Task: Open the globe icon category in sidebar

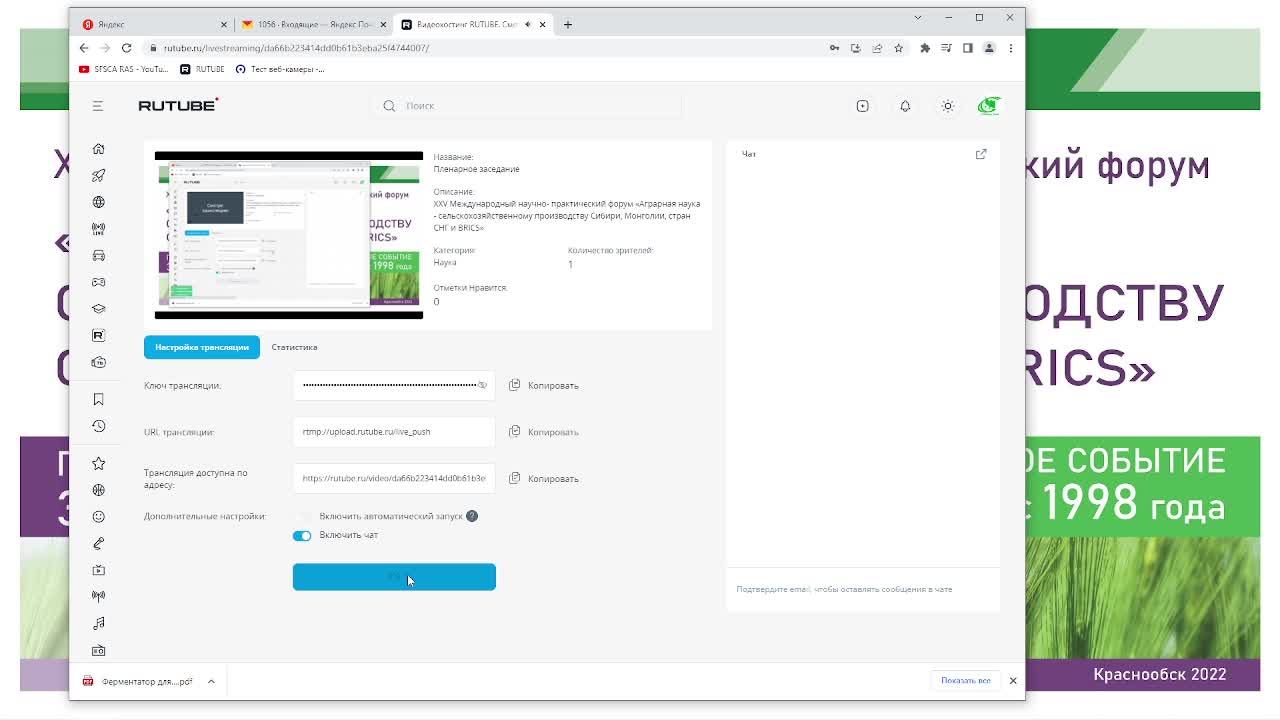Action: pos(98,202)
